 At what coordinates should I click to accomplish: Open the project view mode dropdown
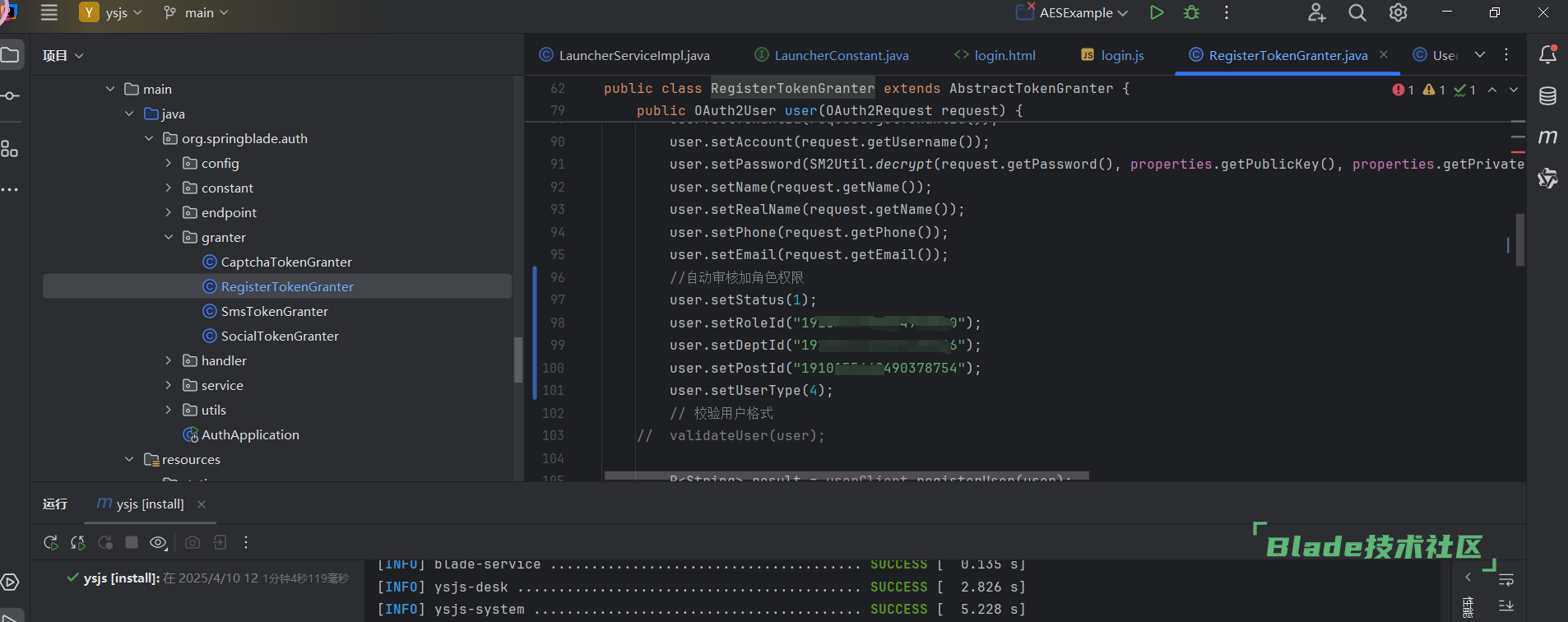point(63,55)
